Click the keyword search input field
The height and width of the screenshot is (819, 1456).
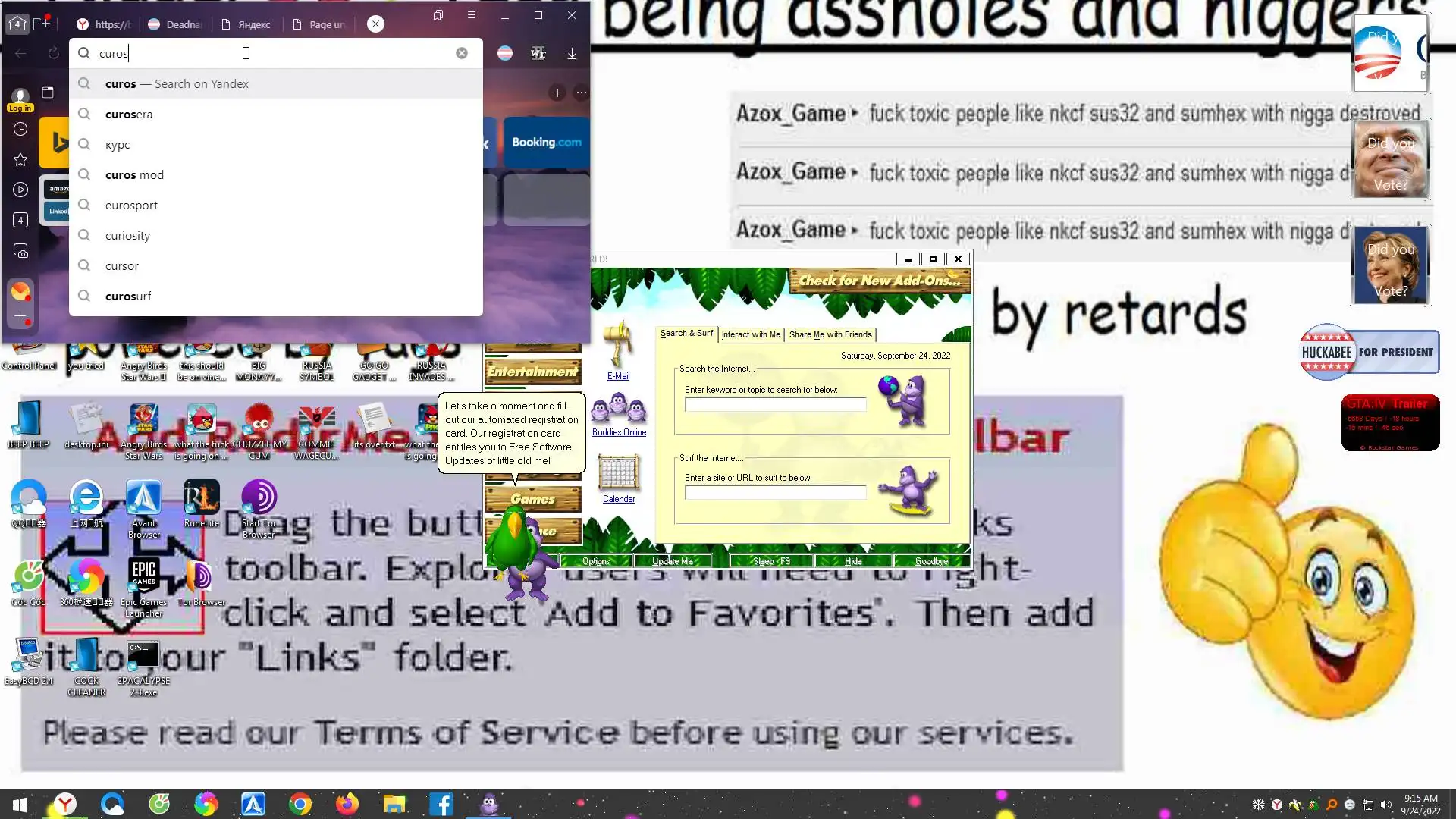click(x=775, y=405)
